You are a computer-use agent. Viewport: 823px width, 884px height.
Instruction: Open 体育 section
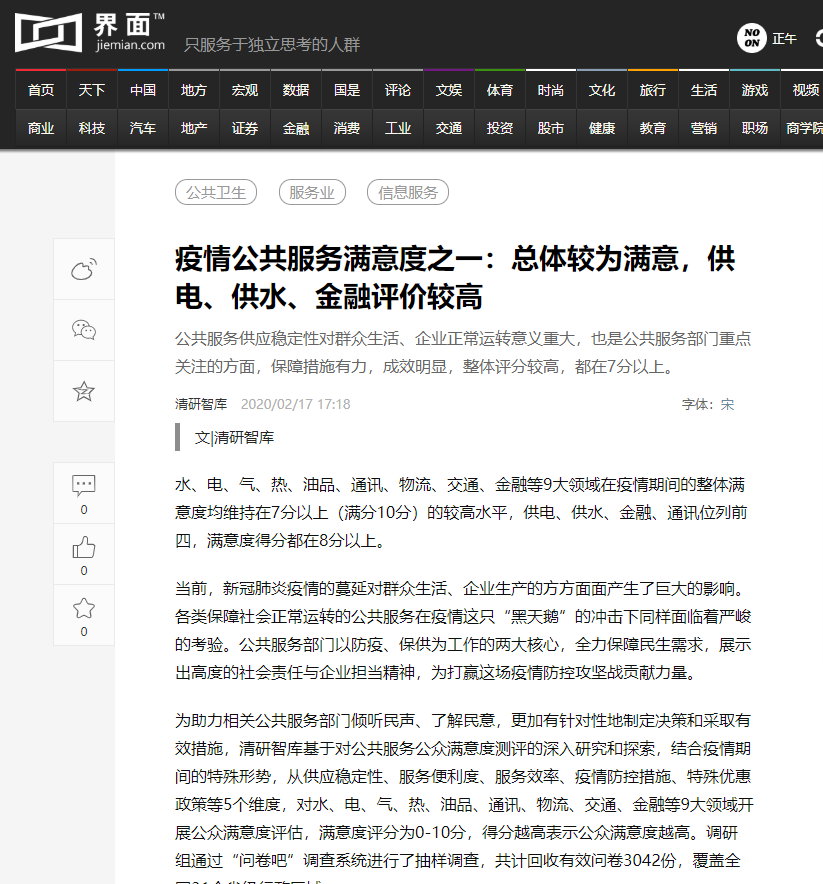coord(500,90)
